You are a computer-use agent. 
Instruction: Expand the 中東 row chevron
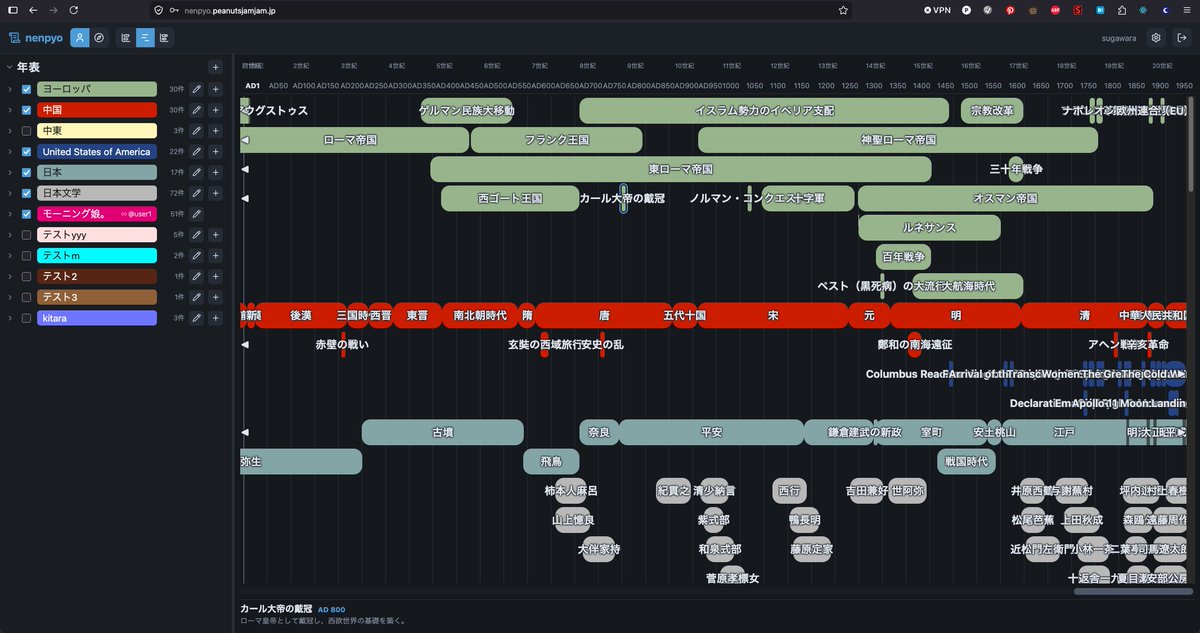coord(10,131)
